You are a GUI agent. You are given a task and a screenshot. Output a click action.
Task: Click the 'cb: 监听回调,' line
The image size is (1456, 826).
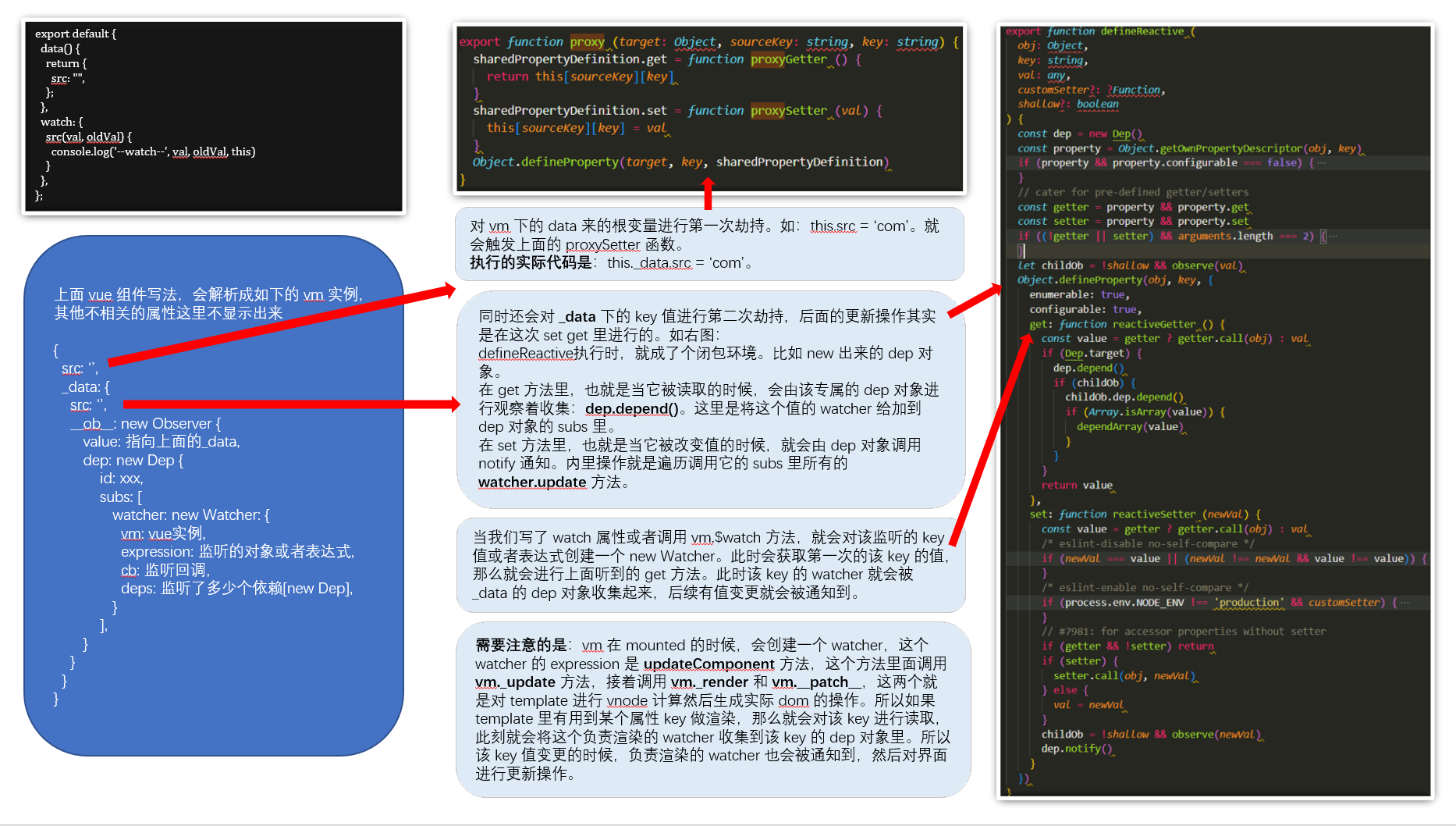pos(165,571)
